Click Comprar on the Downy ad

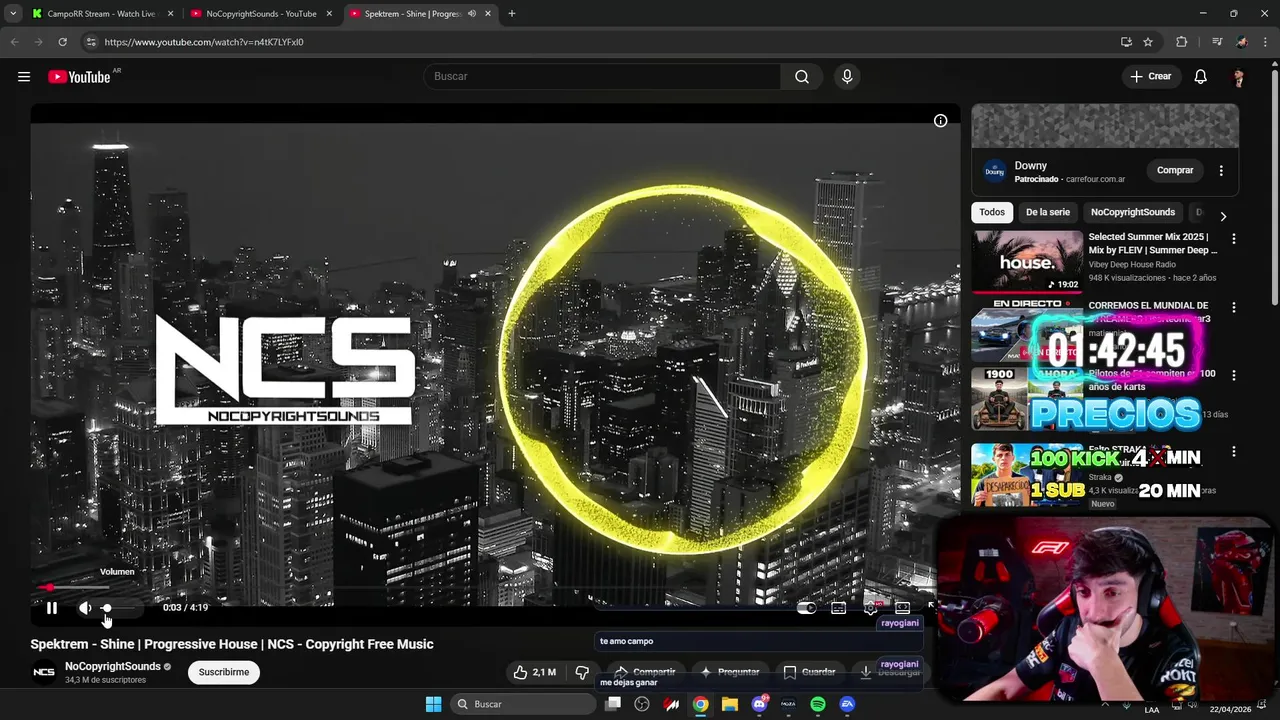tap(1175, 171)
